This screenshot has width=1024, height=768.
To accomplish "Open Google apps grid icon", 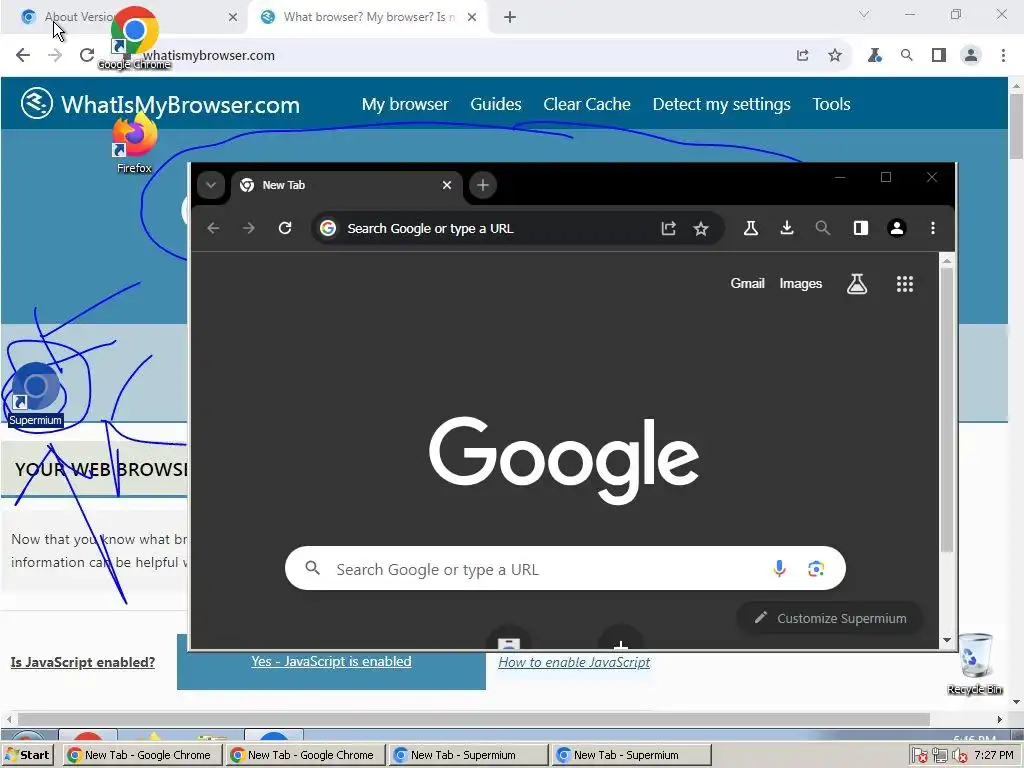I will 904,283.
